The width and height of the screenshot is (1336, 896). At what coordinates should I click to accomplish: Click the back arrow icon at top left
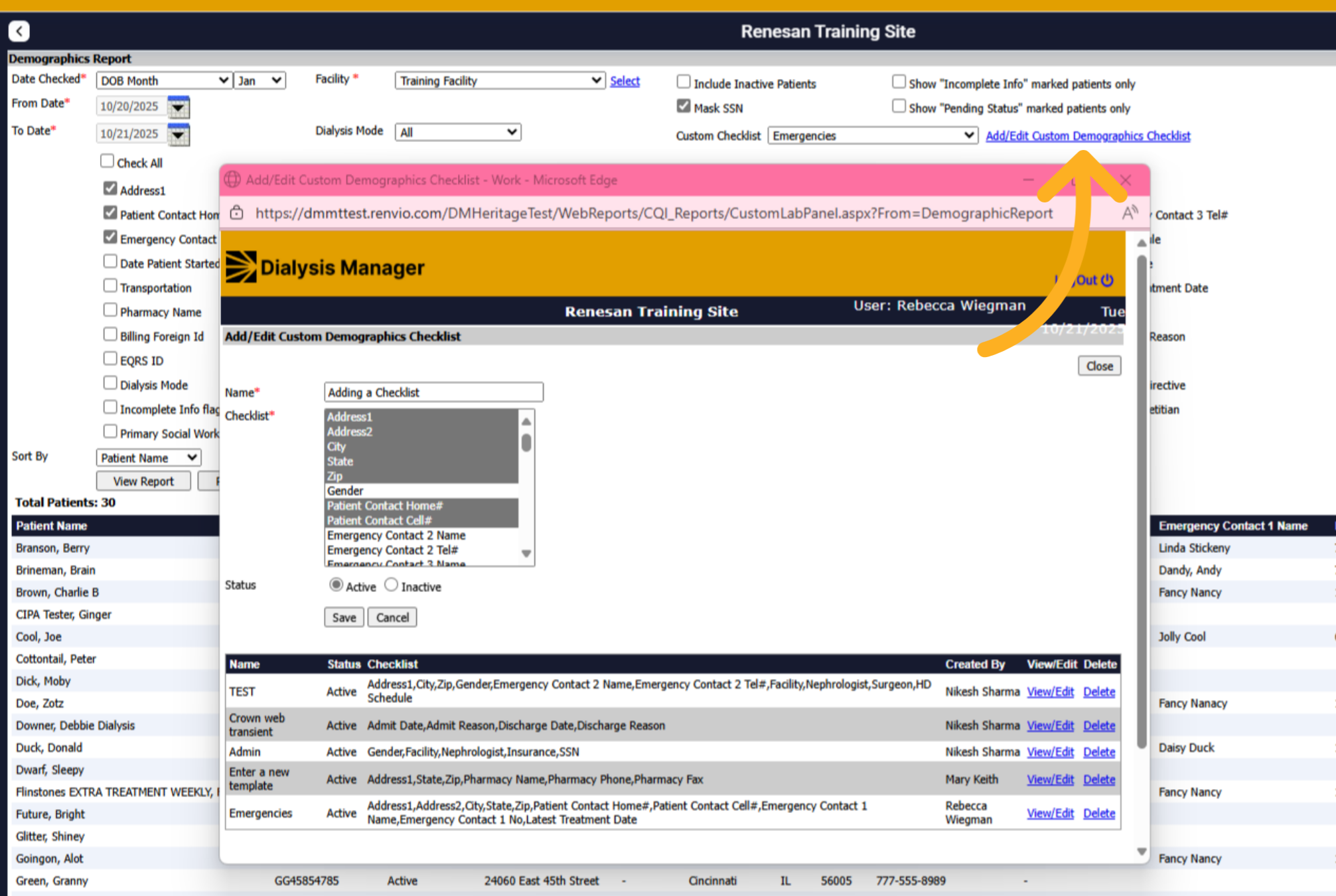pyautogui.click(x=19, y=31)
